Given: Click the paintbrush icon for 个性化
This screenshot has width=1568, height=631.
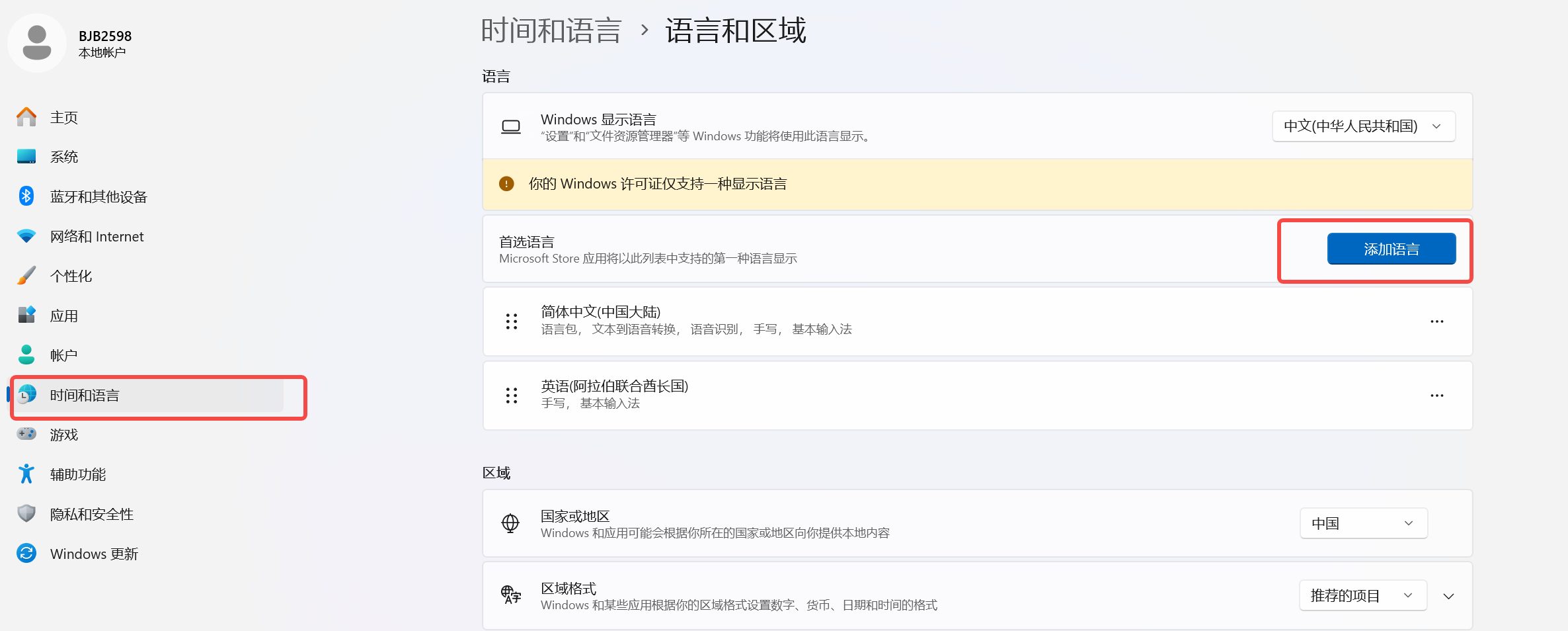Looking at the screenshot, I should (x=26, y=276).
